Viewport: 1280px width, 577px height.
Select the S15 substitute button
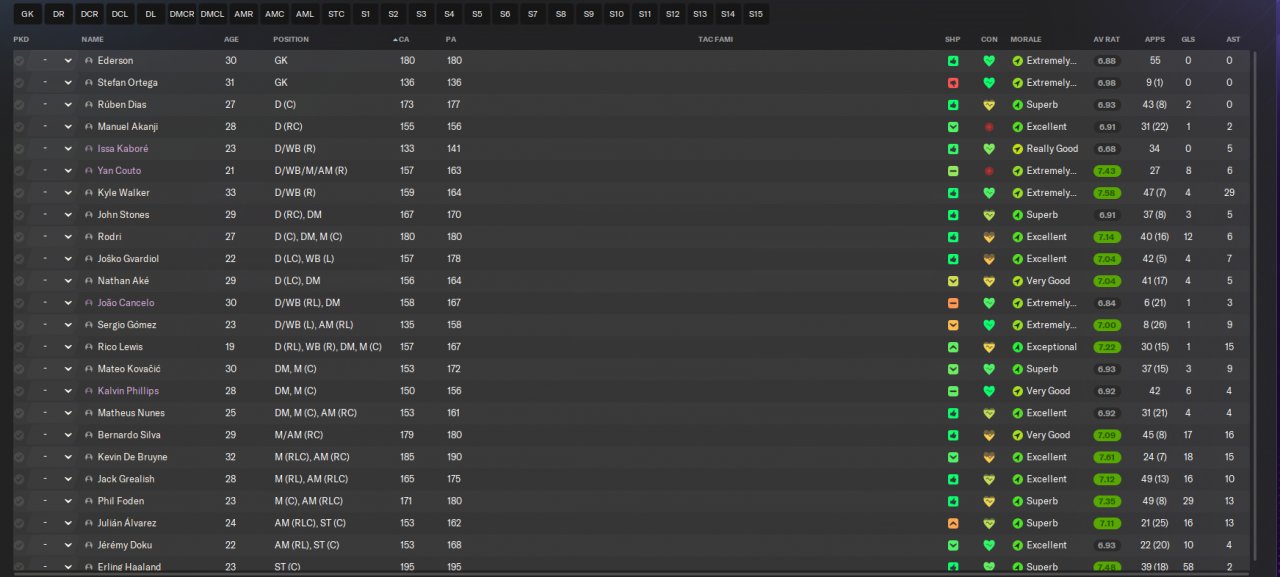[x=755, y=14]
